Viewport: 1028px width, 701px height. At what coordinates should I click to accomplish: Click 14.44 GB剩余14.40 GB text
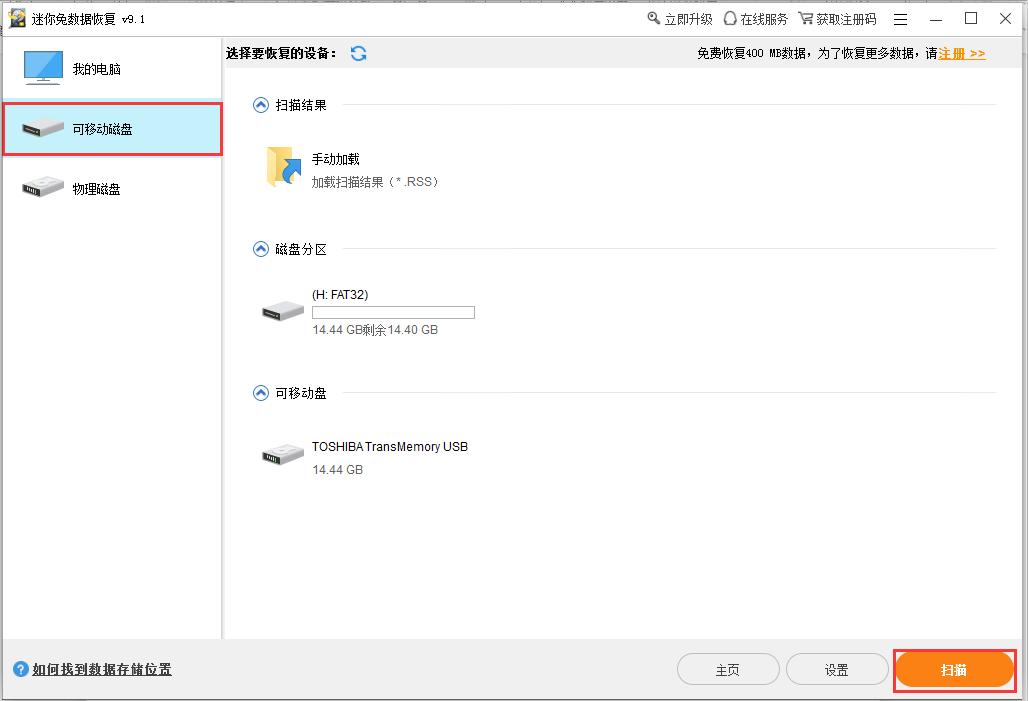pyautogui.click(x=375, y=329)
